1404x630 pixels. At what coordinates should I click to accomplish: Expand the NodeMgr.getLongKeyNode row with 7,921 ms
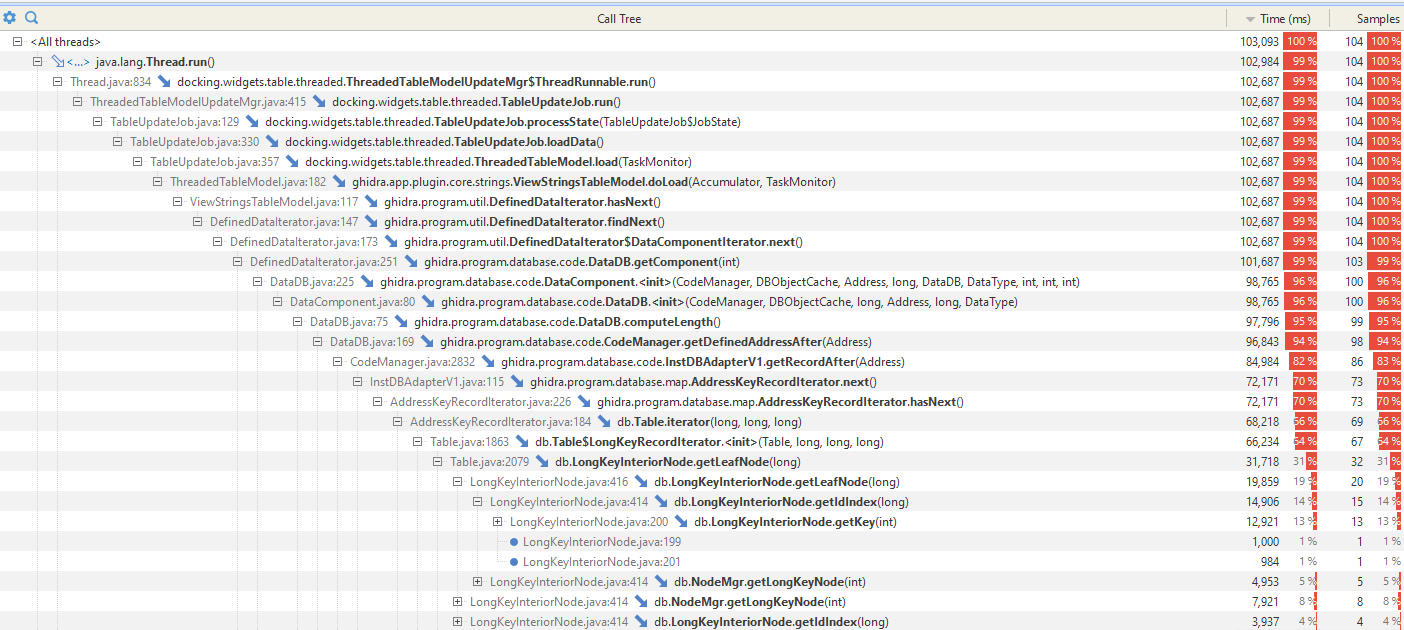point(458,602)
